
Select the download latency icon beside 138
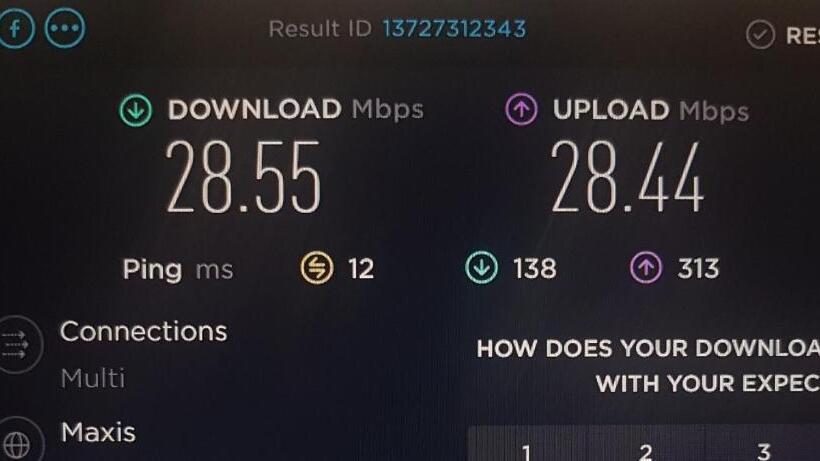(481, 268)
